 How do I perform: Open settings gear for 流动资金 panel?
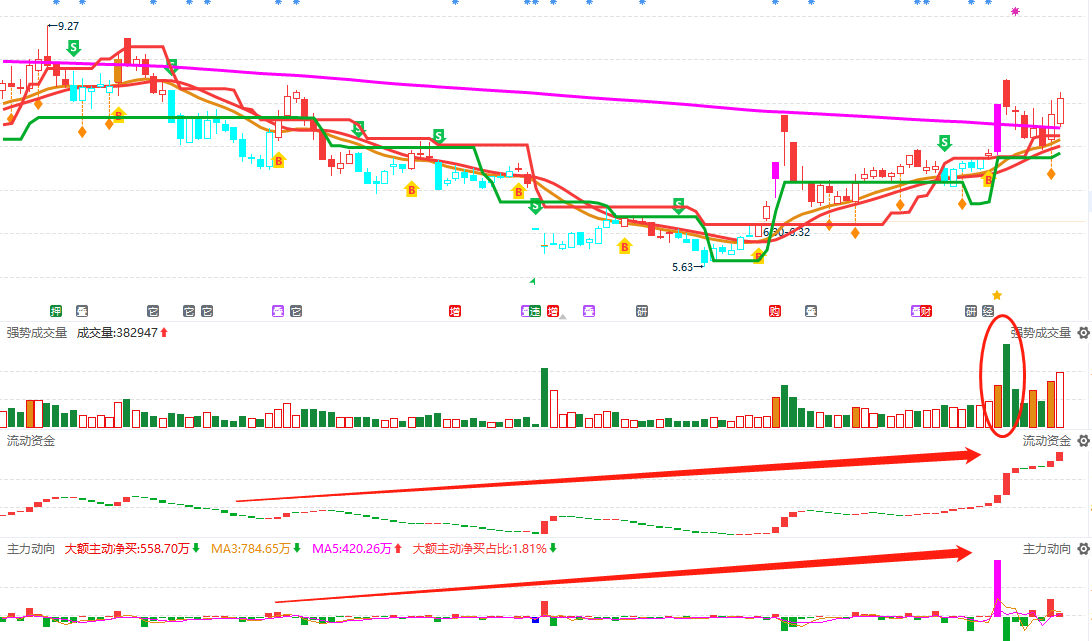tap(1083, 441)
